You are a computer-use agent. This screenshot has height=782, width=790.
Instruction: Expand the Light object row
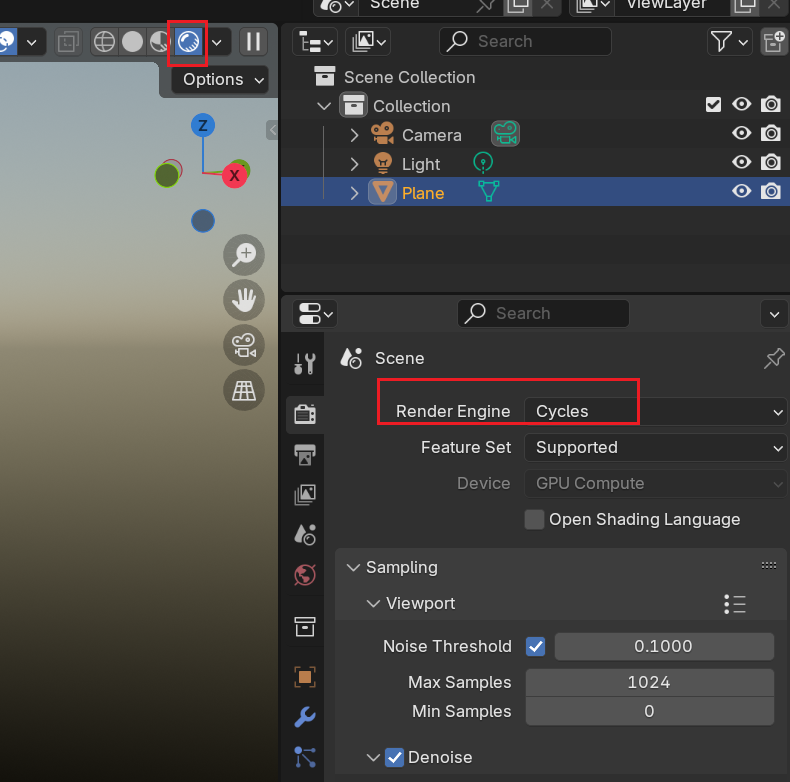354,164
